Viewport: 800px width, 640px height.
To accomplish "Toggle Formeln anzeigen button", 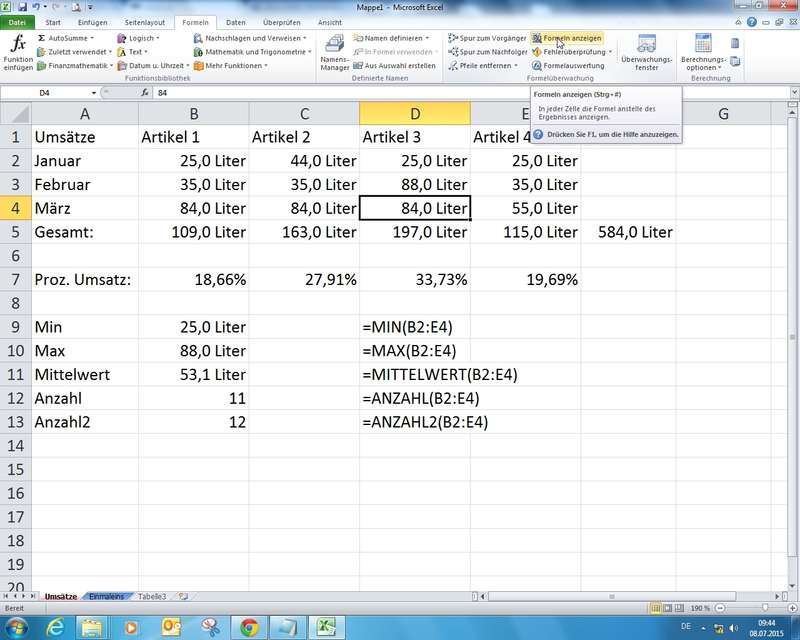I will tap(567, 38).
